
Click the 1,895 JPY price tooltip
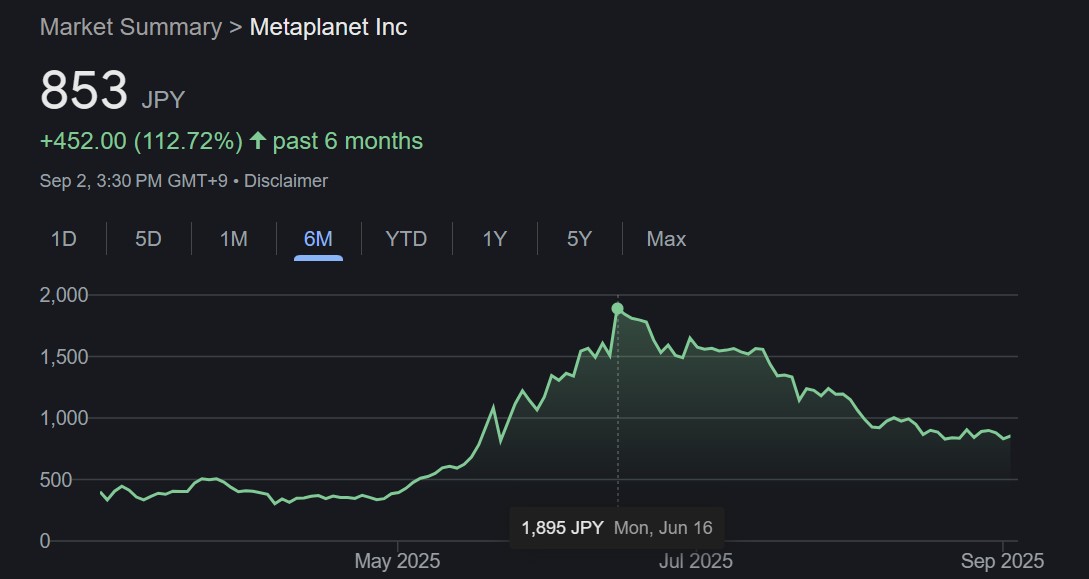pyautogui.click(x=562, y=527)
